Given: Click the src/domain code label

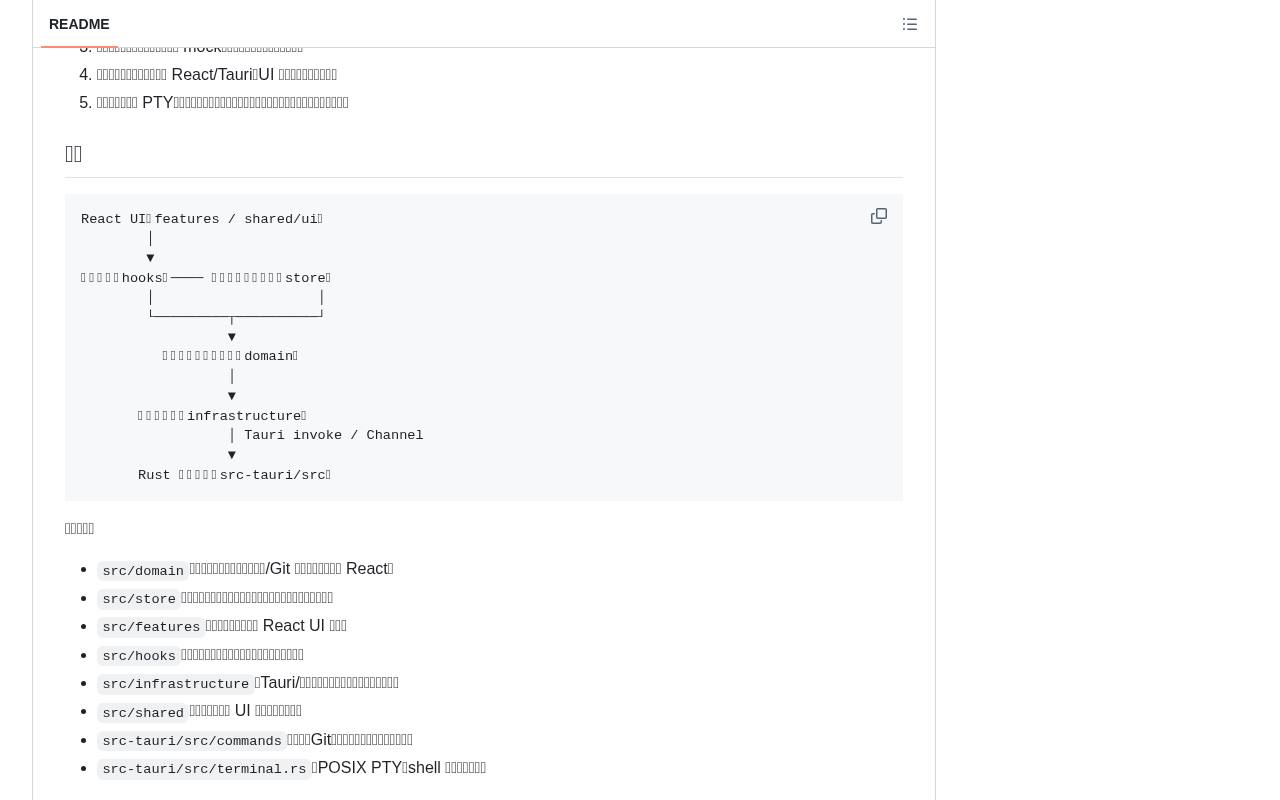Looking at the screenshot, I should [143, 570].
